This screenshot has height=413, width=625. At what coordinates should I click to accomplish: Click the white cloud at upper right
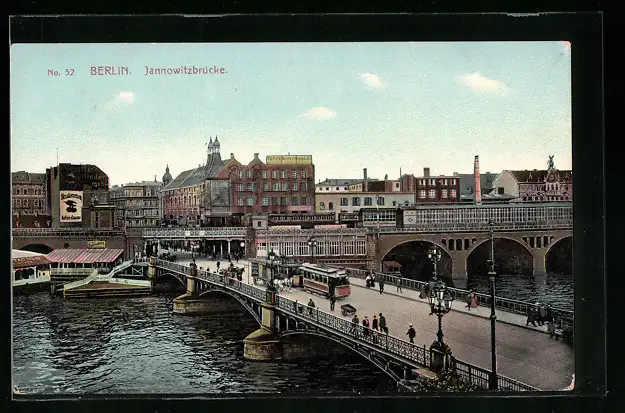pyautogui.click(x=482, y=84)
